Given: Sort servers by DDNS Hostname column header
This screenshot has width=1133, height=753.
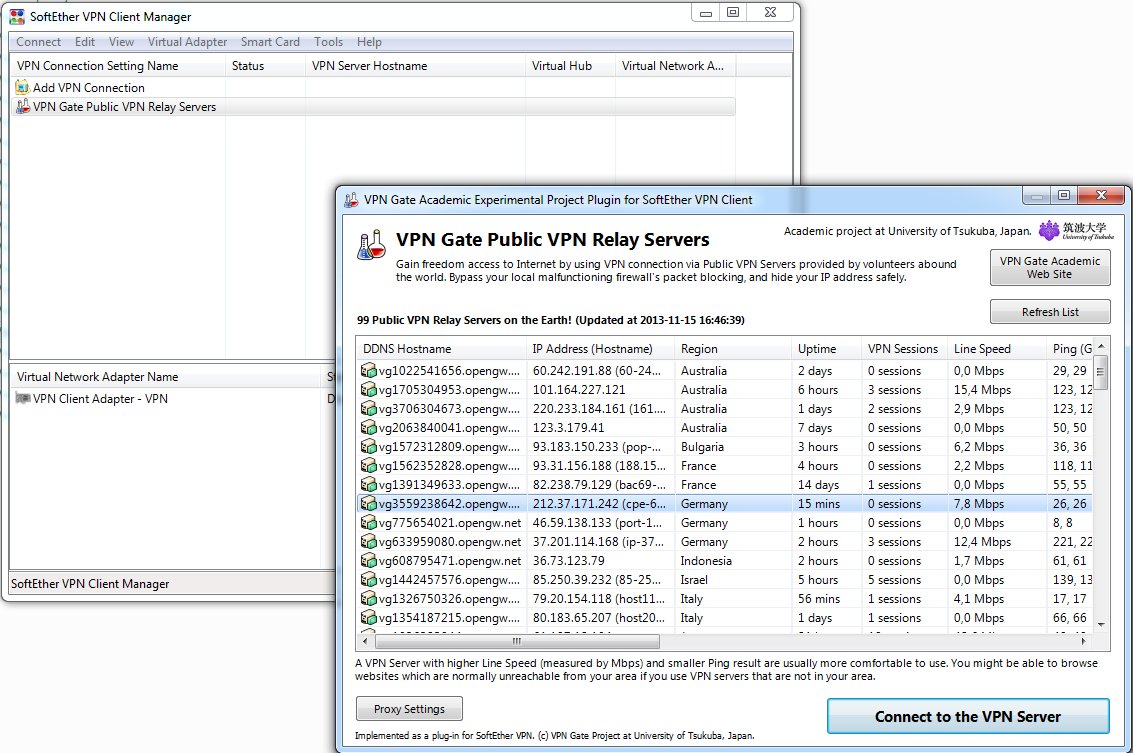Looking at the screenshot, I should coord(441,348).
